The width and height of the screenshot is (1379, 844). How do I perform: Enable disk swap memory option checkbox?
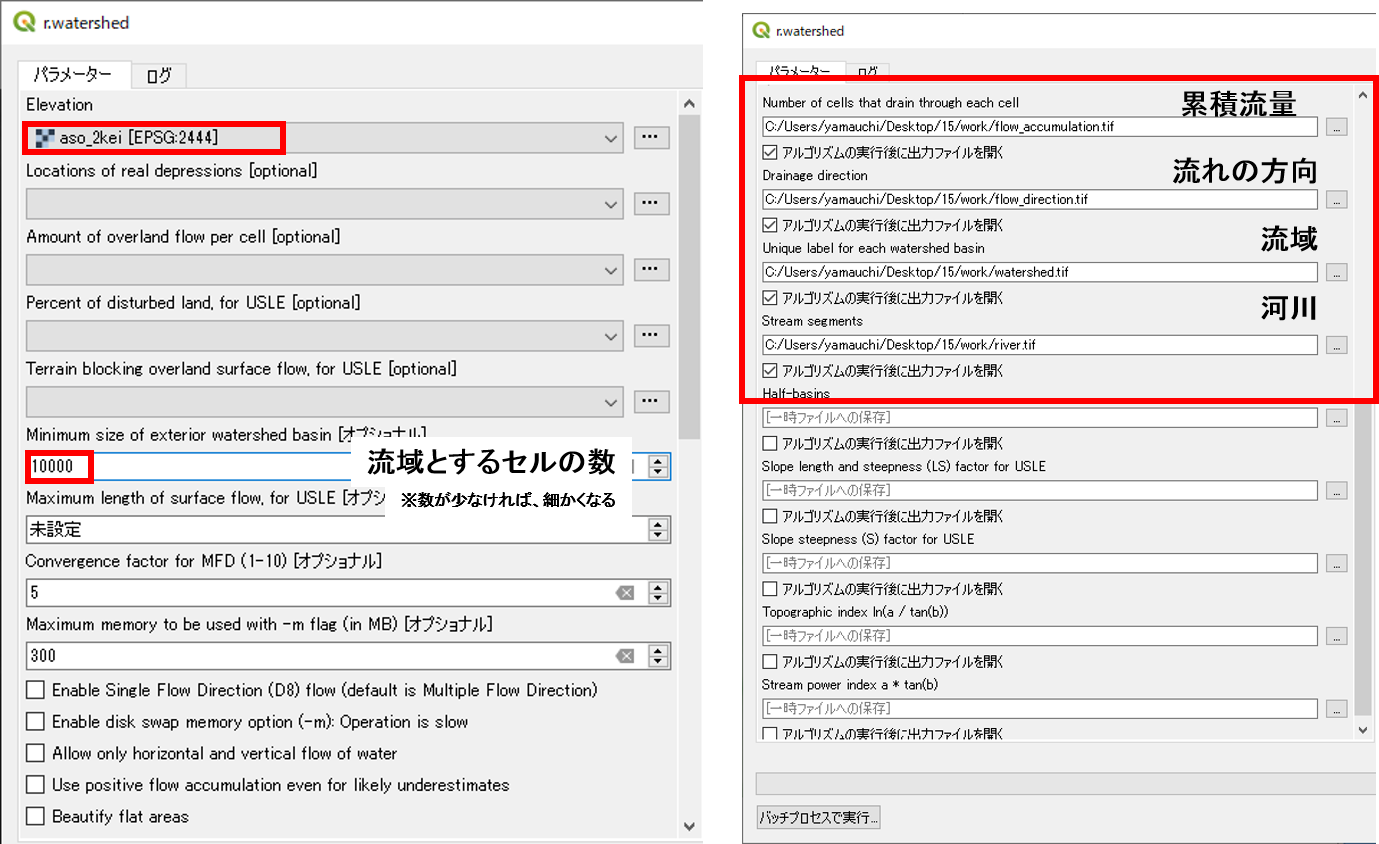pyautogui.click(x=35, y=722)
